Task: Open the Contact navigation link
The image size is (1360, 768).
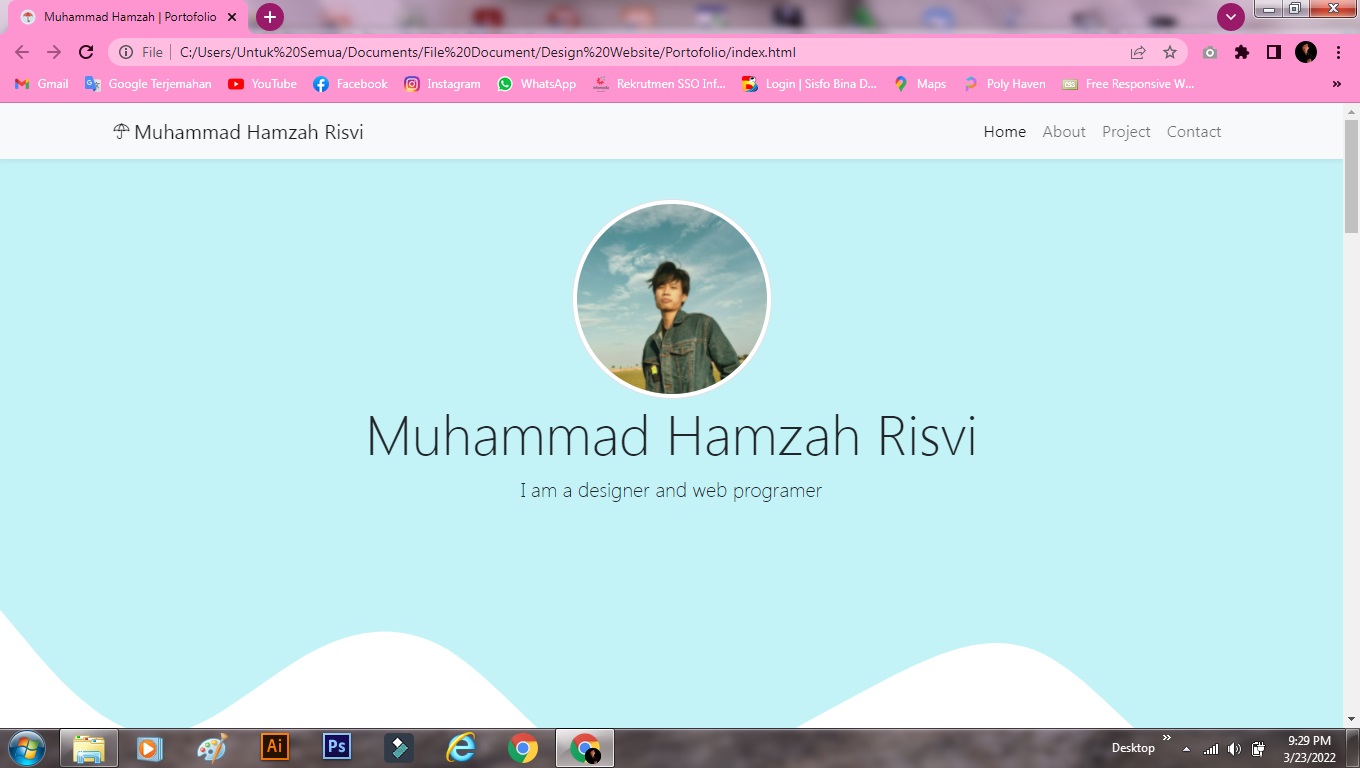Action: pos(1194,131)
